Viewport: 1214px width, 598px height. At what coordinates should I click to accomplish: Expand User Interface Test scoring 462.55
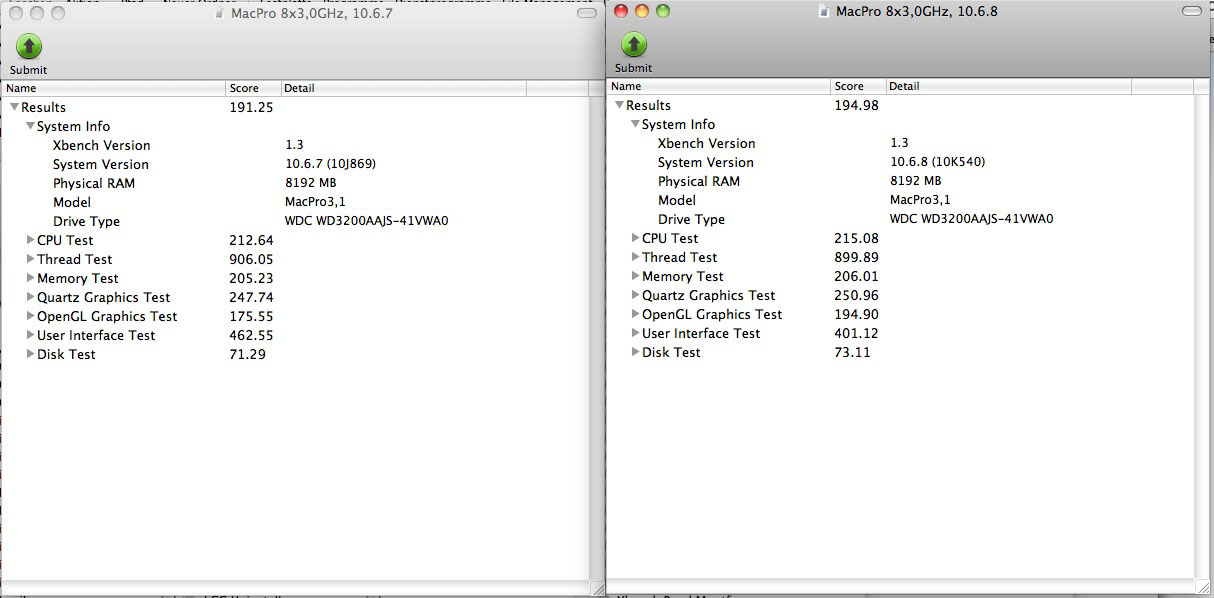pyautogui.click(x=30, y=335)
